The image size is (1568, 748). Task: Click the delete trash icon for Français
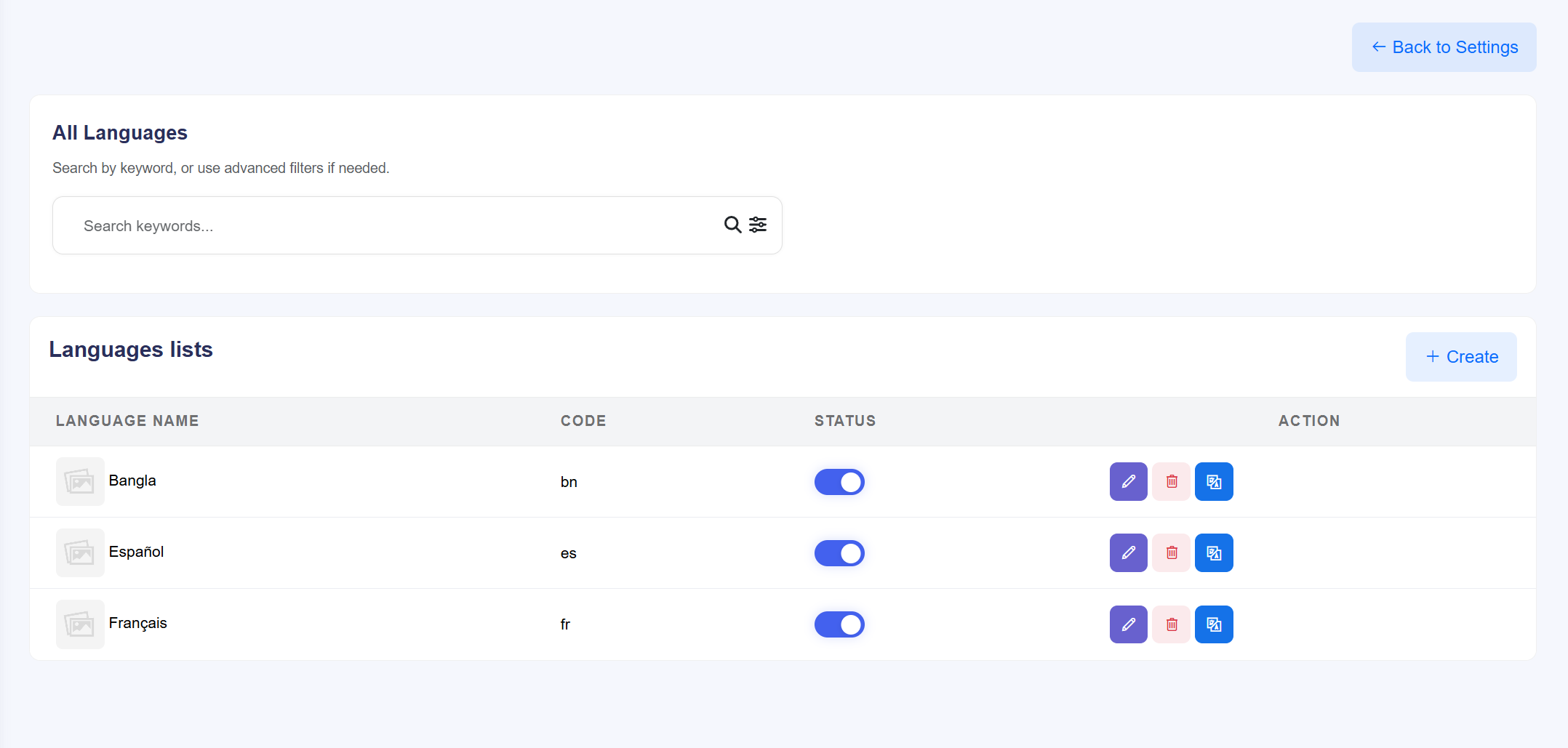pyautogui.click(x=1171, y=624)
